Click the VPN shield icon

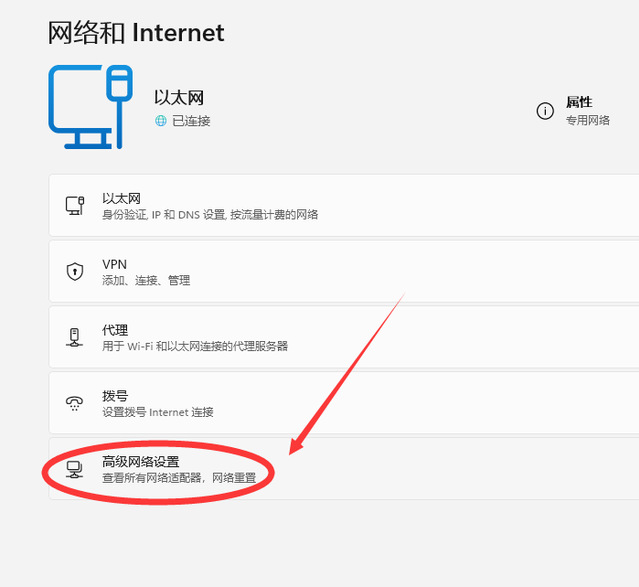click(x=75, y=271)
